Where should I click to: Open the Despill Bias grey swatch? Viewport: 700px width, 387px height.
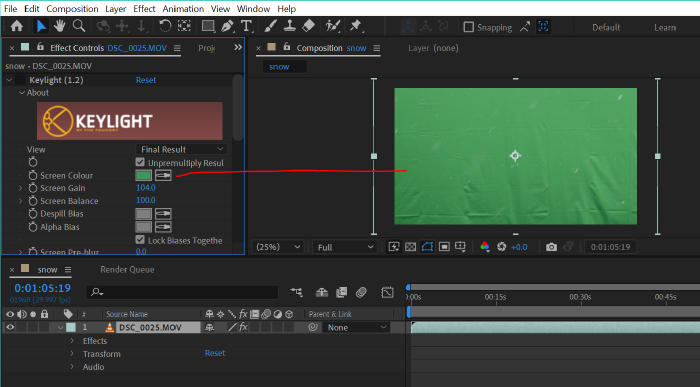pyautogui.click(x=143, y=214)
